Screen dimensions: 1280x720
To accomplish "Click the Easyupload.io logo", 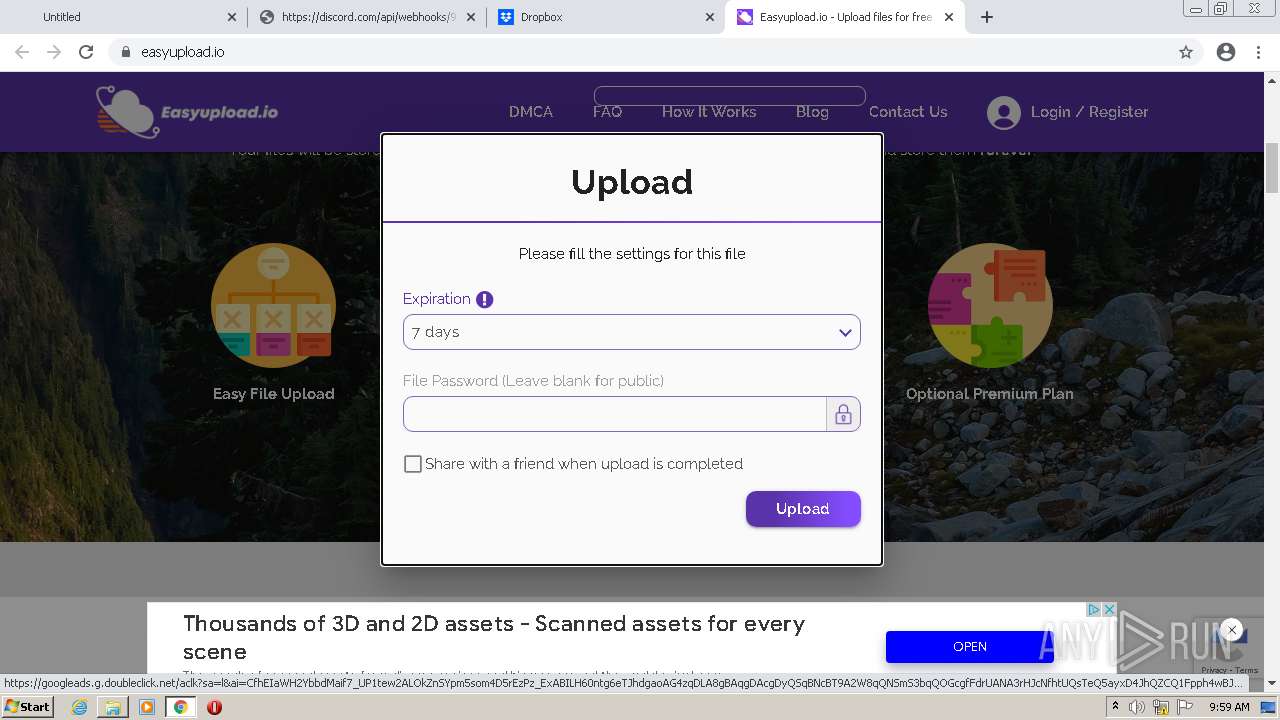I will [x=187, y=111].
